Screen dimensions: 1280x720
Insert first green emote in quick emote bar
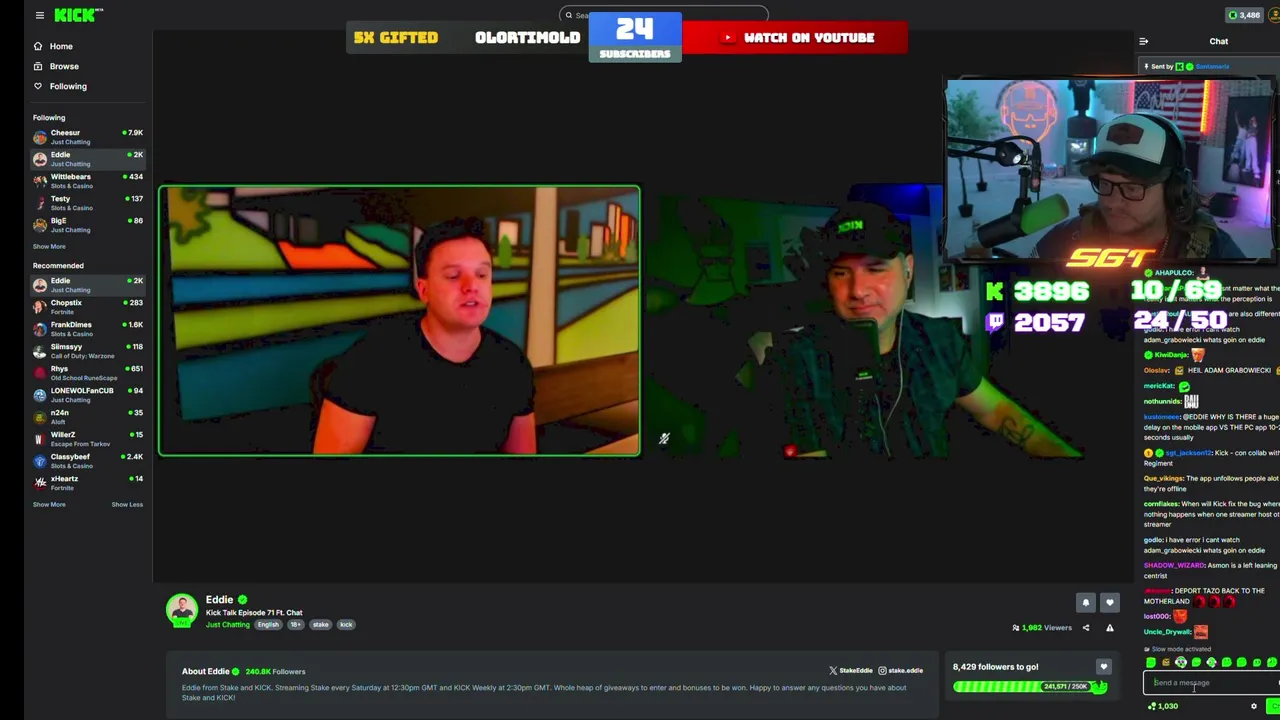(x=1150, y=663)
